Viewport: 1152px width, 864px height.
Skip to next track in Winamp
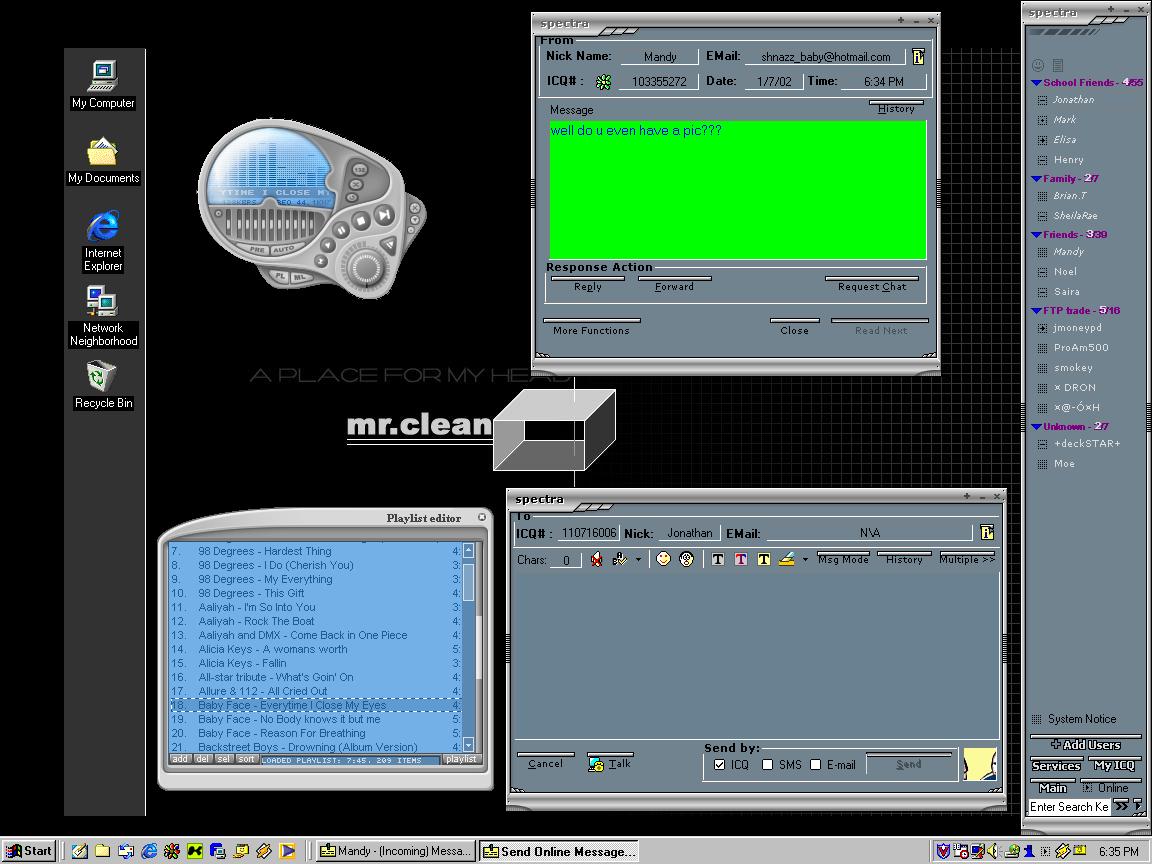384,215
